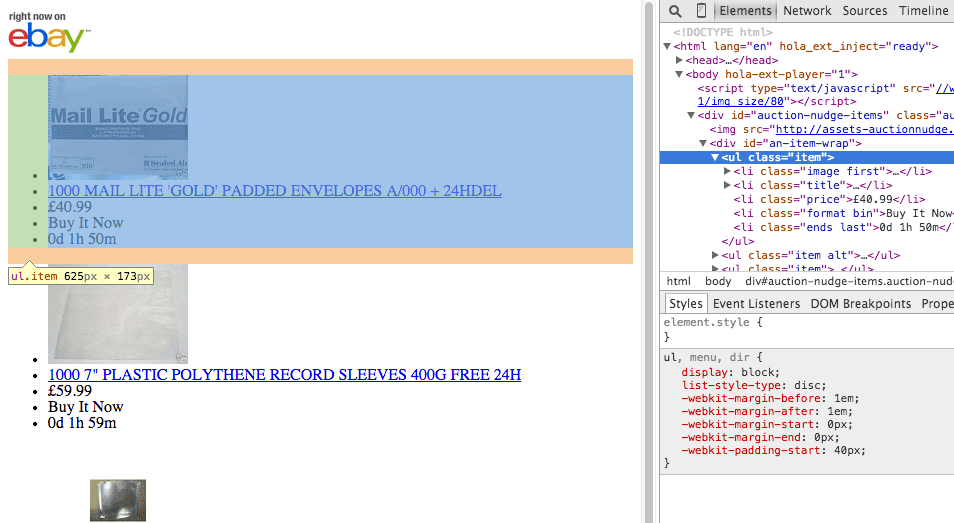Viewport: 954px width, 523px height.
Task: Click html in the breadcrumb bar
Action: coord(678,281)
